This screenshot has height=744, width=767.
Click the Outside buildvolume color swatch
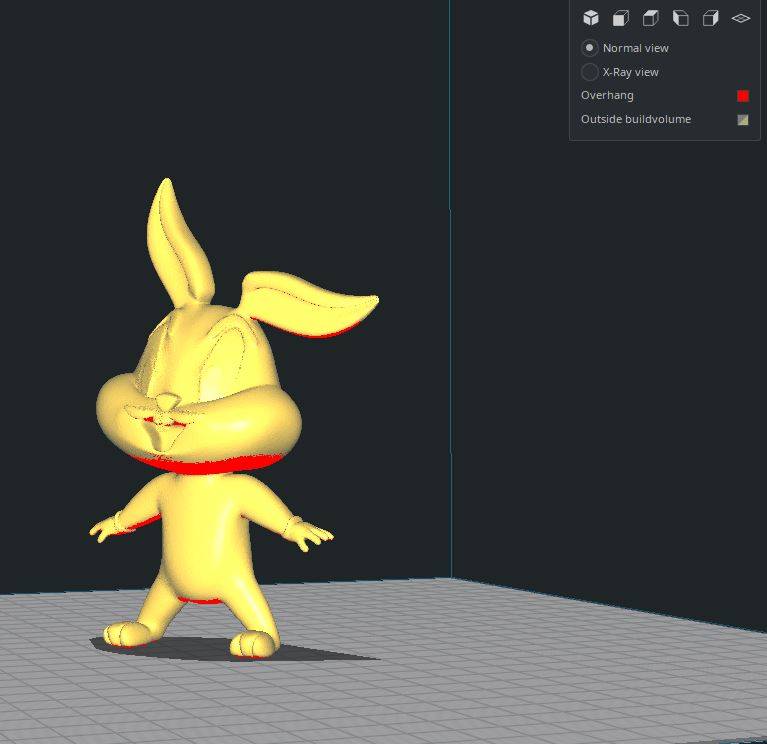[743, 120]
